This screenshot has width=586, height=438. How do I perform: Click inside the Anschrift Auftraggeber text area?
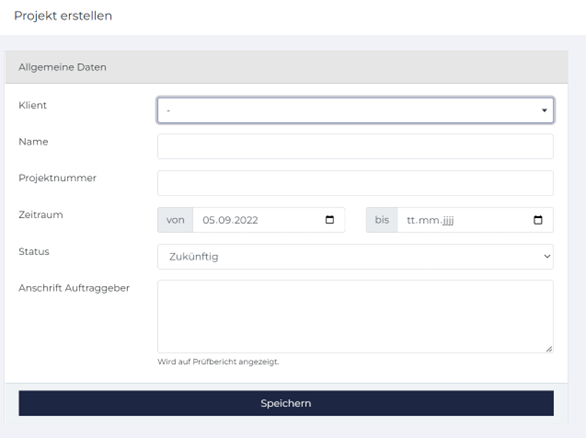[x=355, y=317]
